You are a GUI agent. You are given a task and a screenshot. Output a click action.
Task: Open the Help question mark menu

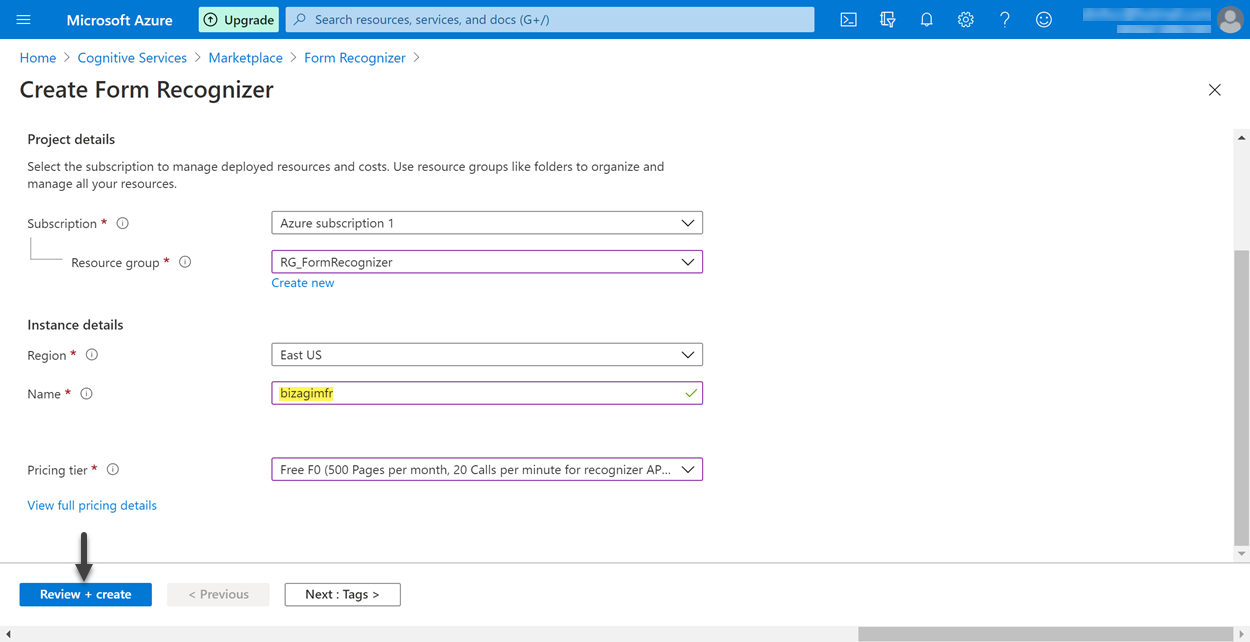[x=1004, y=20]
